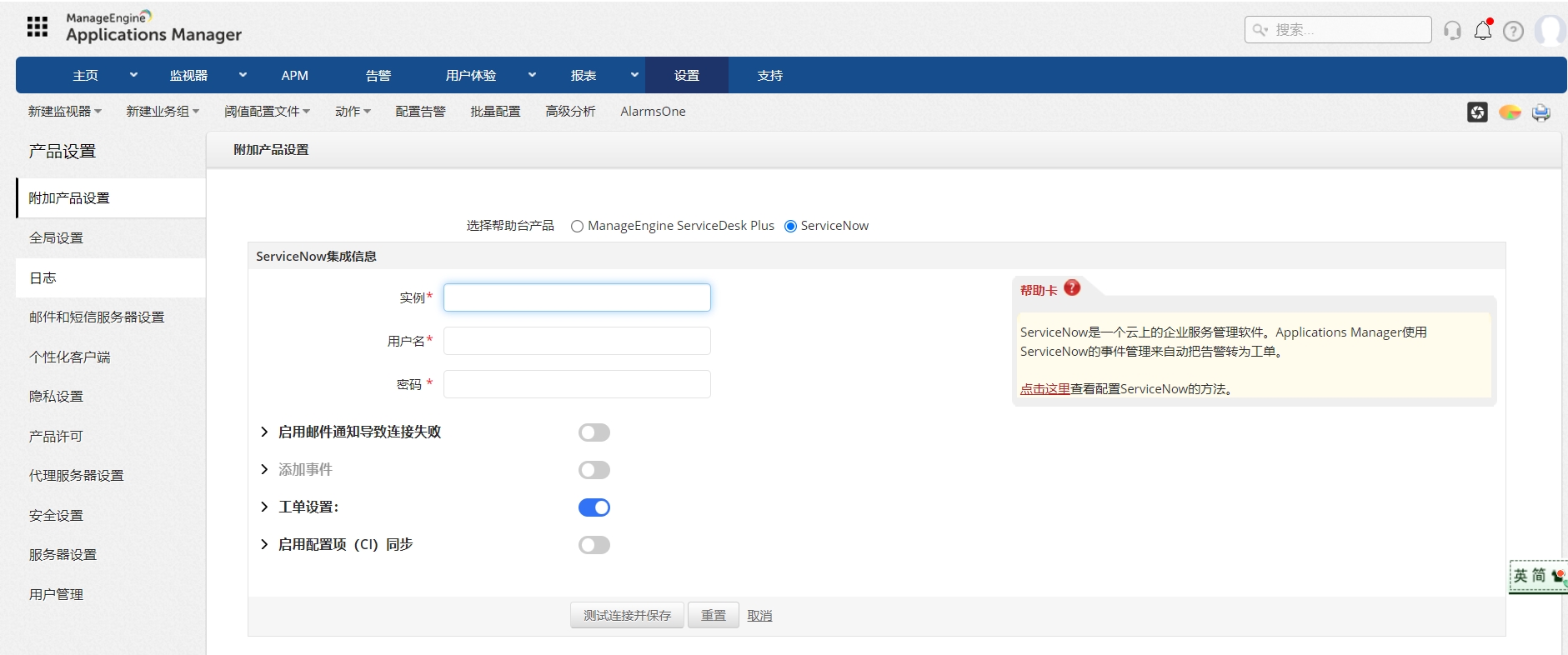
Task: Expand the 工单设置 section
Action: tap(264, 507)
